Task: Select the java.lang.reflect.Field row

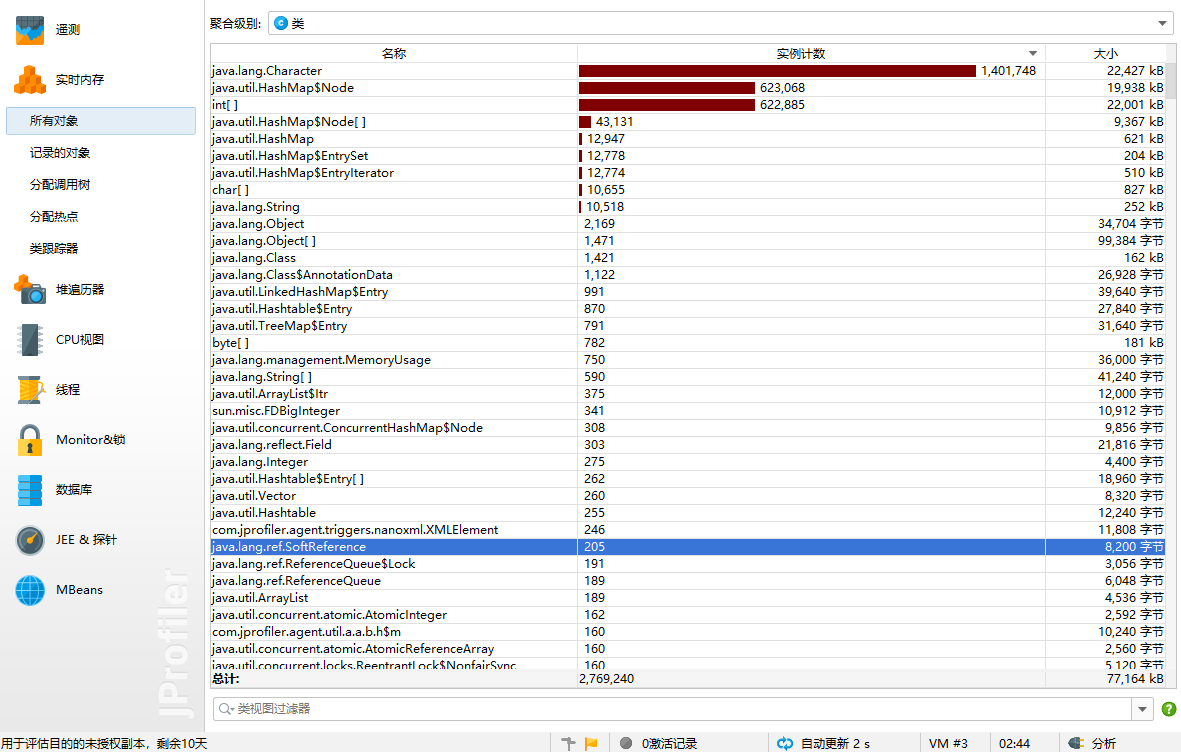Action: coord(688,445)
